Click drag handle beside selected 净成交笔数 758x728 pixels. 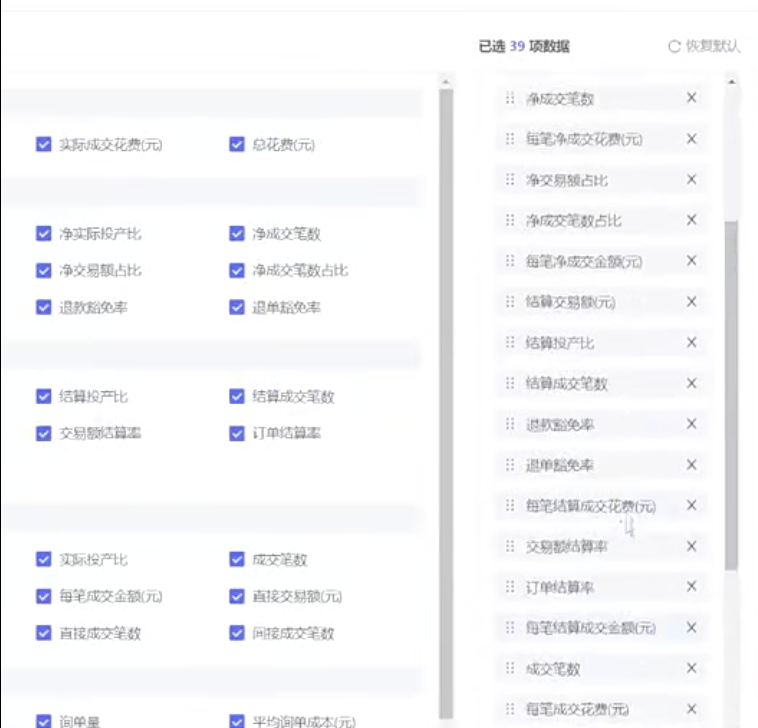[x=510, y=99]
